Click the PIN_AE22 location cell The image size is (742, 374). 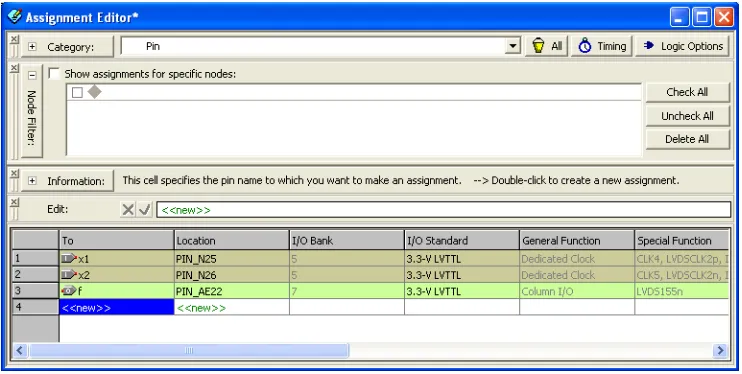[232, 291]
